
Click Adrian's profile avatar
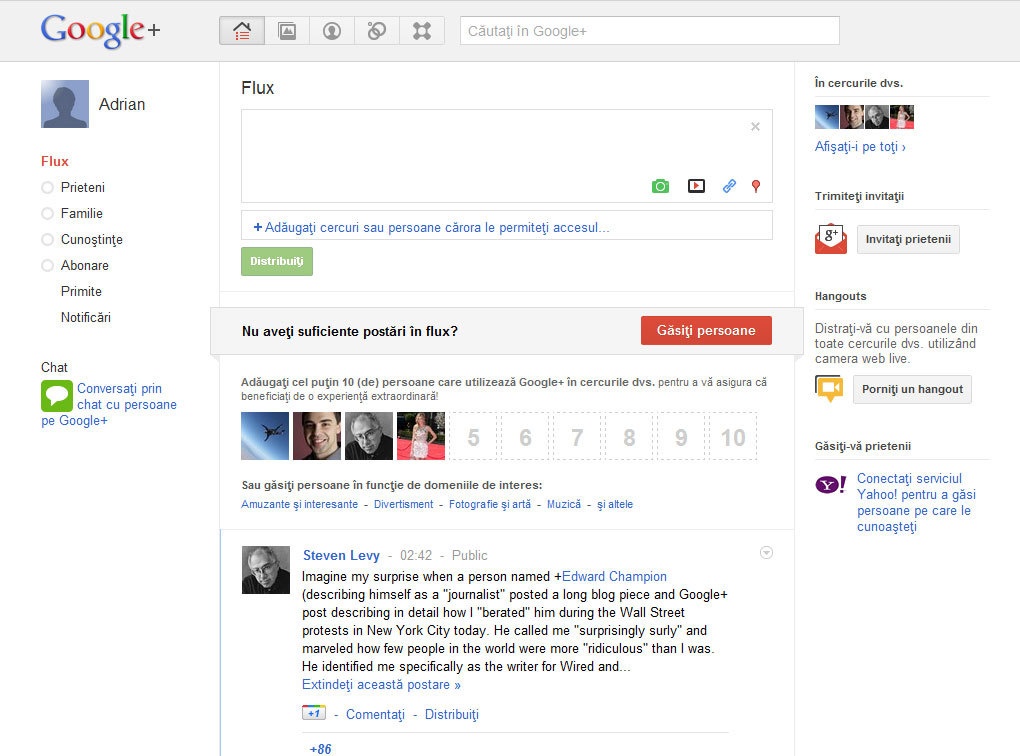[x=65, y=104]
